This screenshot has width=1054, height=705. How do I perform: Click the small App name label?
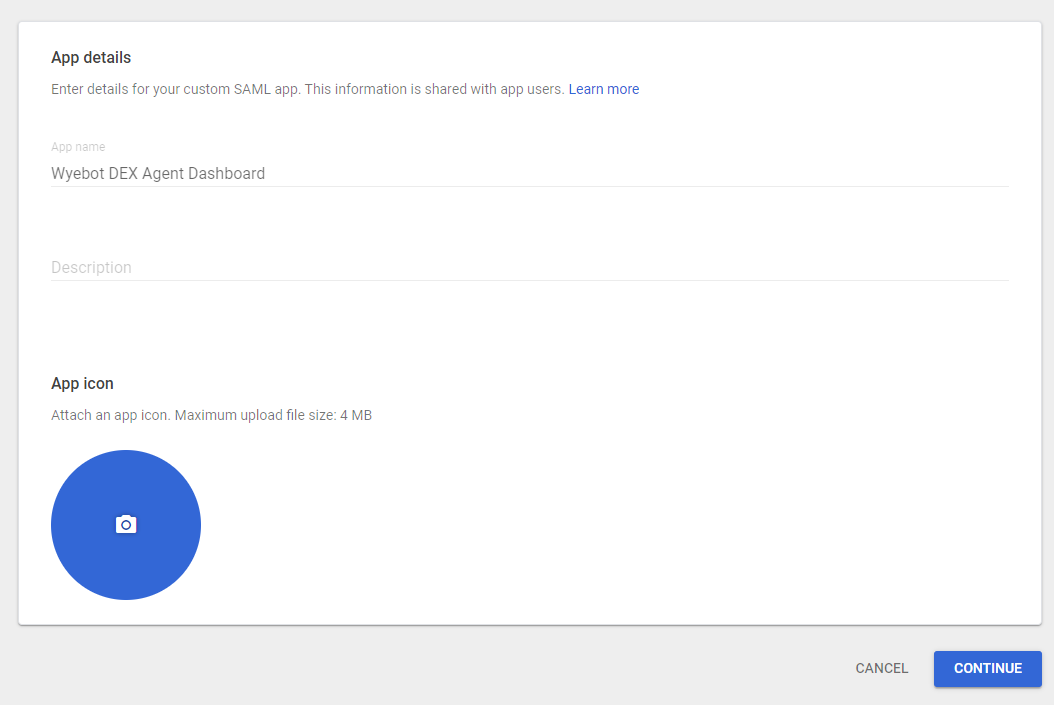pos(78,147)
